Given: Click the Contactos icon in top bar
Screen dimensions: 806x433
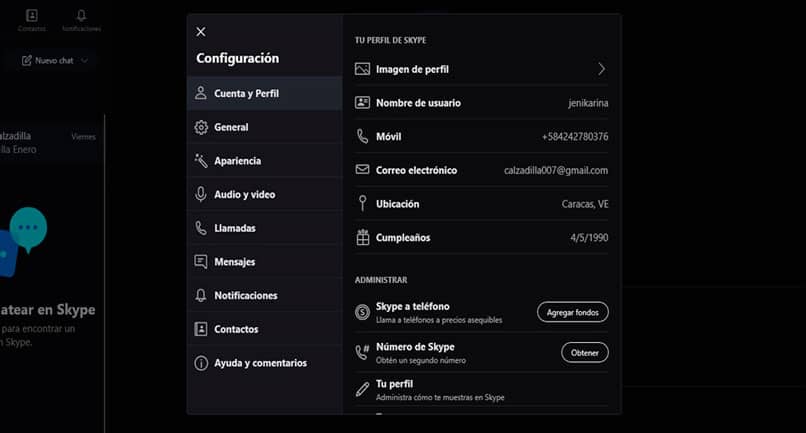Looking at the screenshot, I should (x=32, y=16).
